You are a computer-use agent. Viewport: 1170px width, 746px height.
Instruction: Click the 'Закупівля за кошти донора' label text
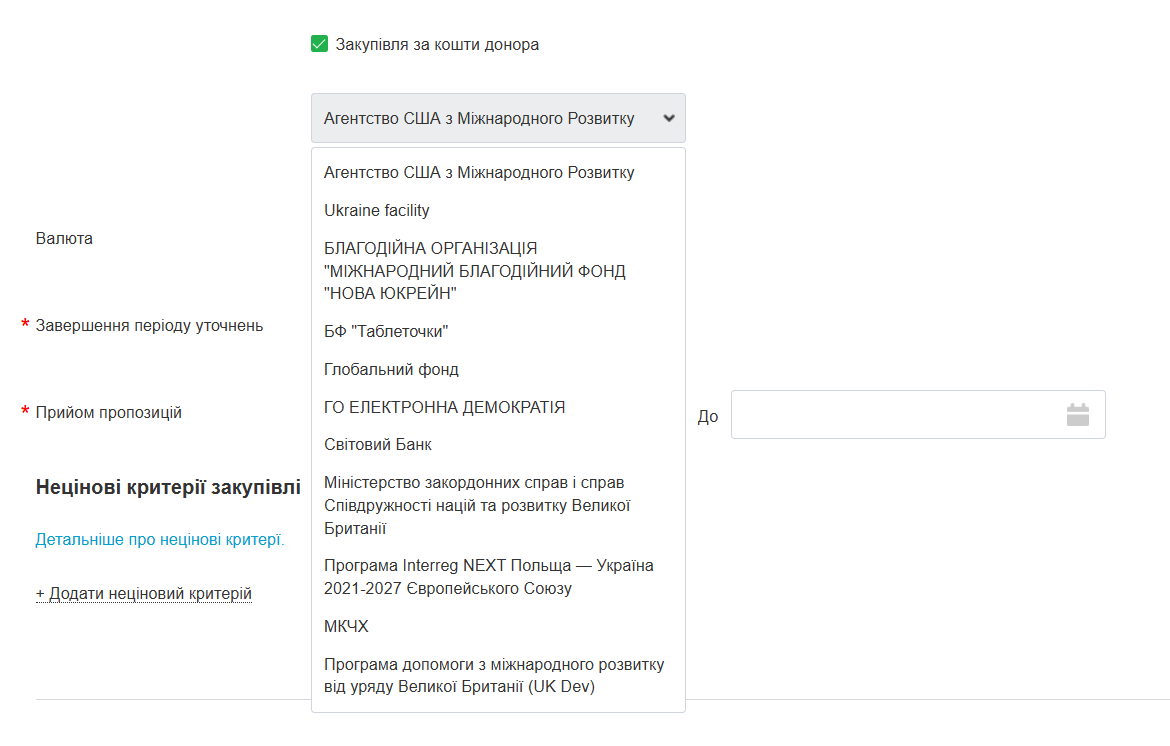tap(437, 45)
